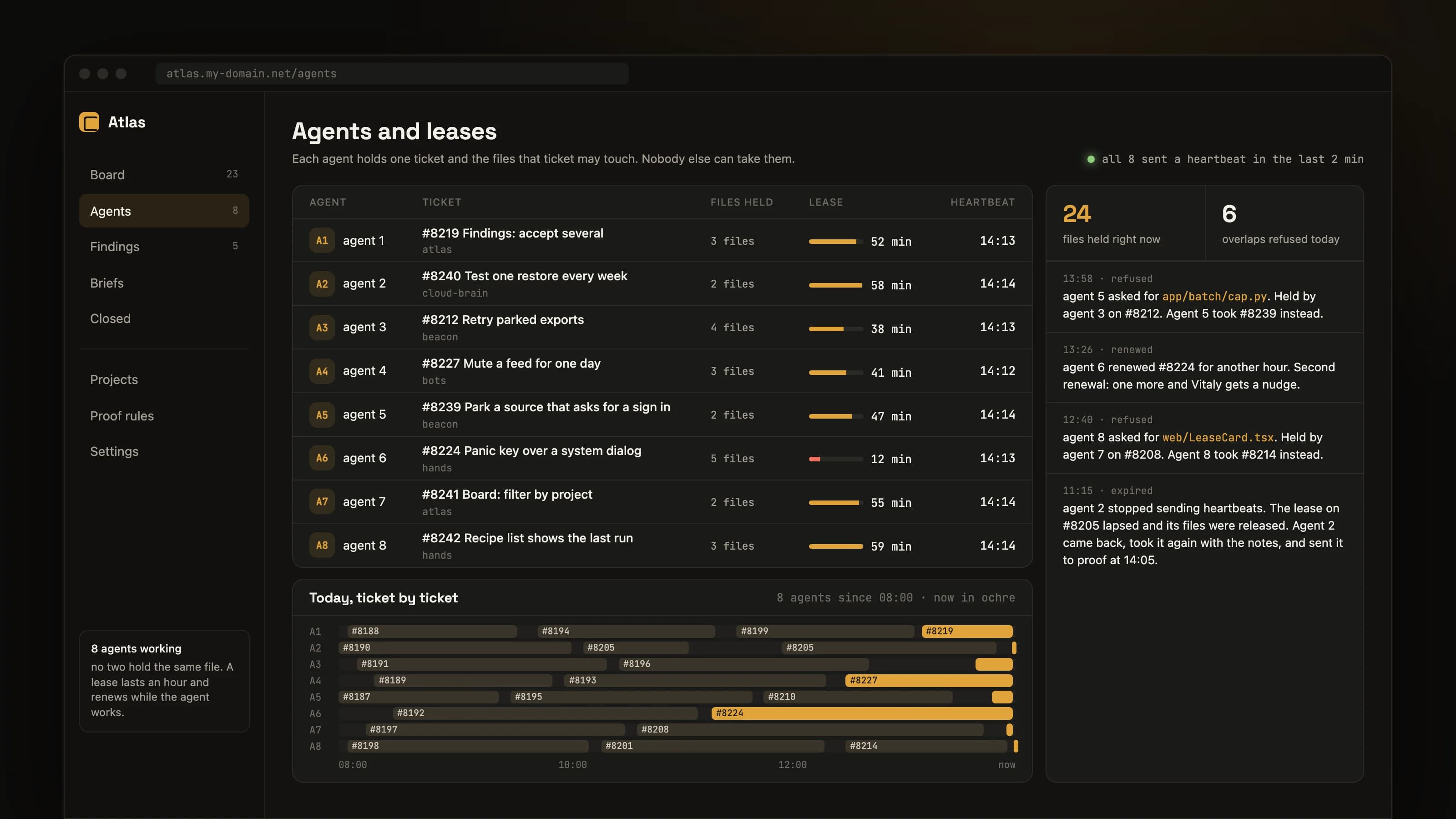Open Proof rules page
This screenshot has width=1456, height=819.
(164, 415)
